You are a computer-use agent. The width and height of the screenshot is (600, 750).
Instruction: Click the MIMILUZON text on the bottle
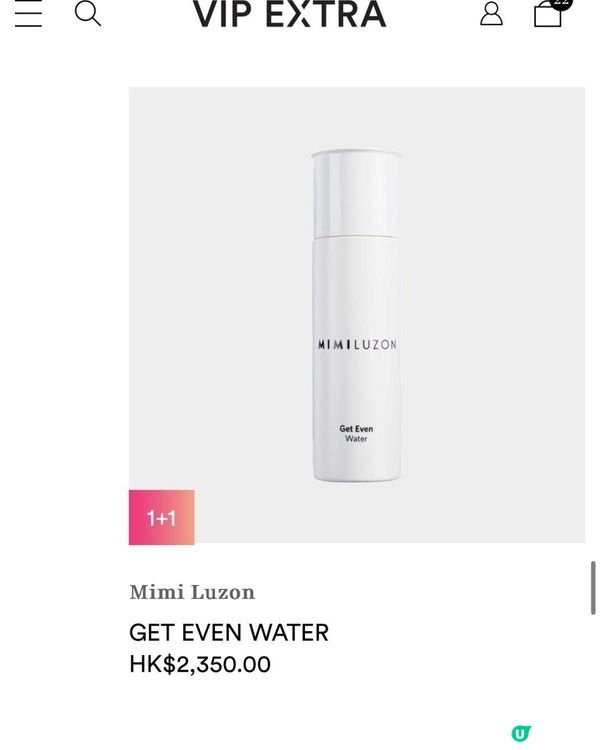coord(357,345)
